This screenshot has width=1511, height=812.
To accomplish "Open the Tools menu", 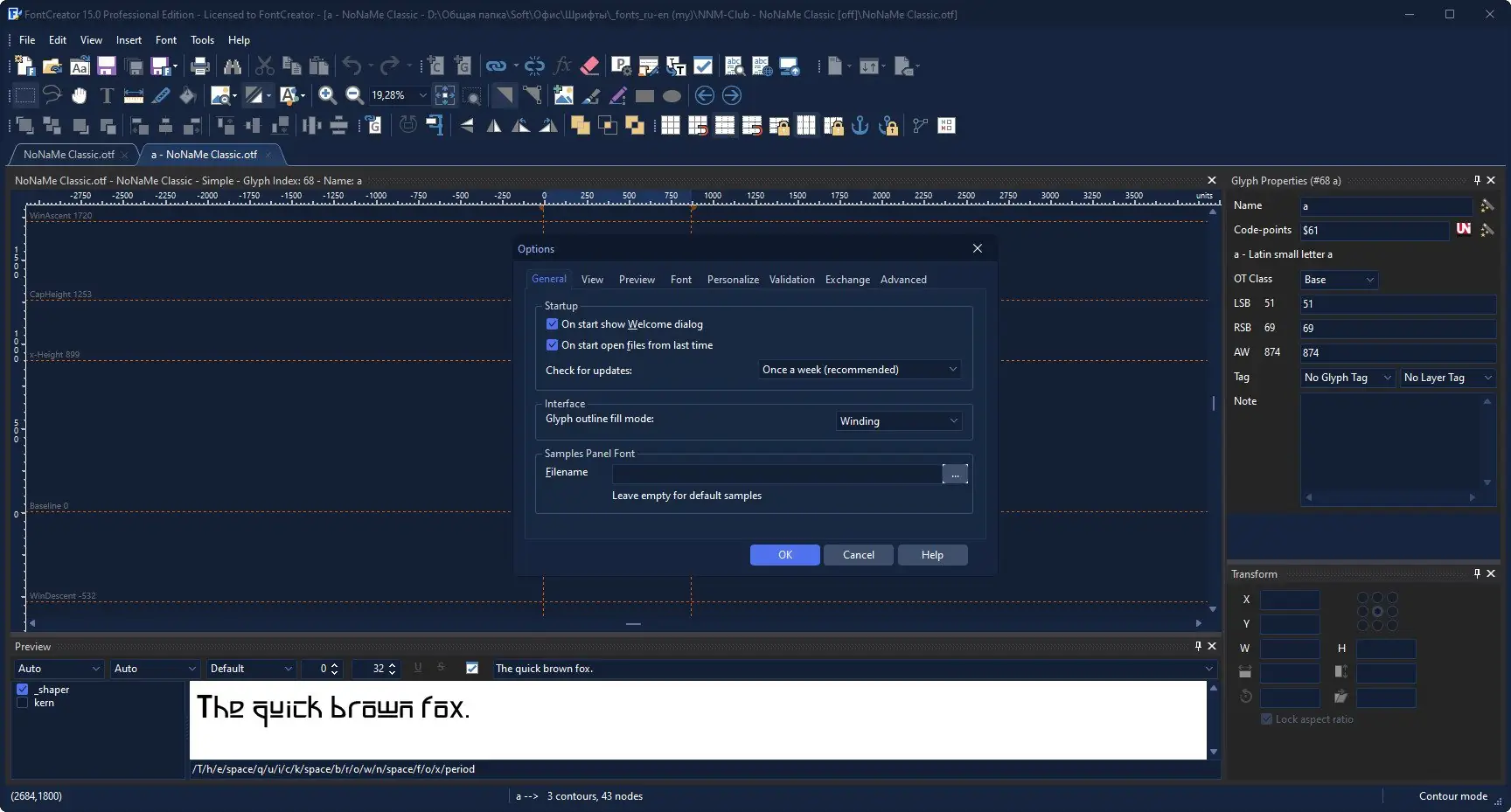I will (202, 40).
